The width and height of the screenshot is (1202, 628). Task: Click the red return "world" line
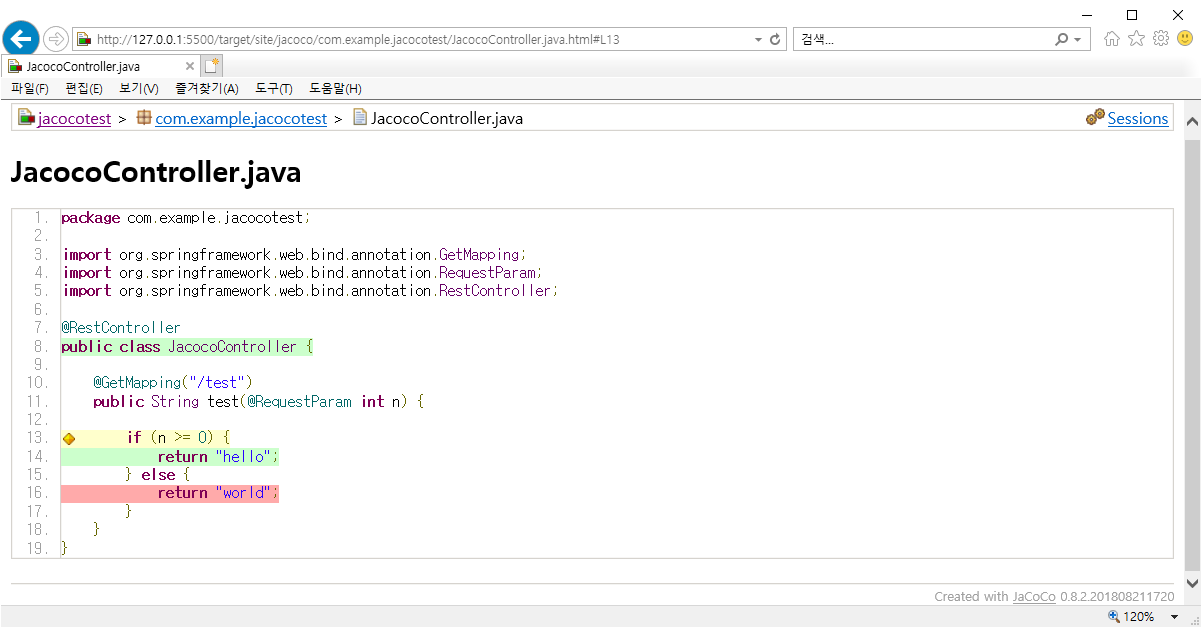[x=170, y=493]
